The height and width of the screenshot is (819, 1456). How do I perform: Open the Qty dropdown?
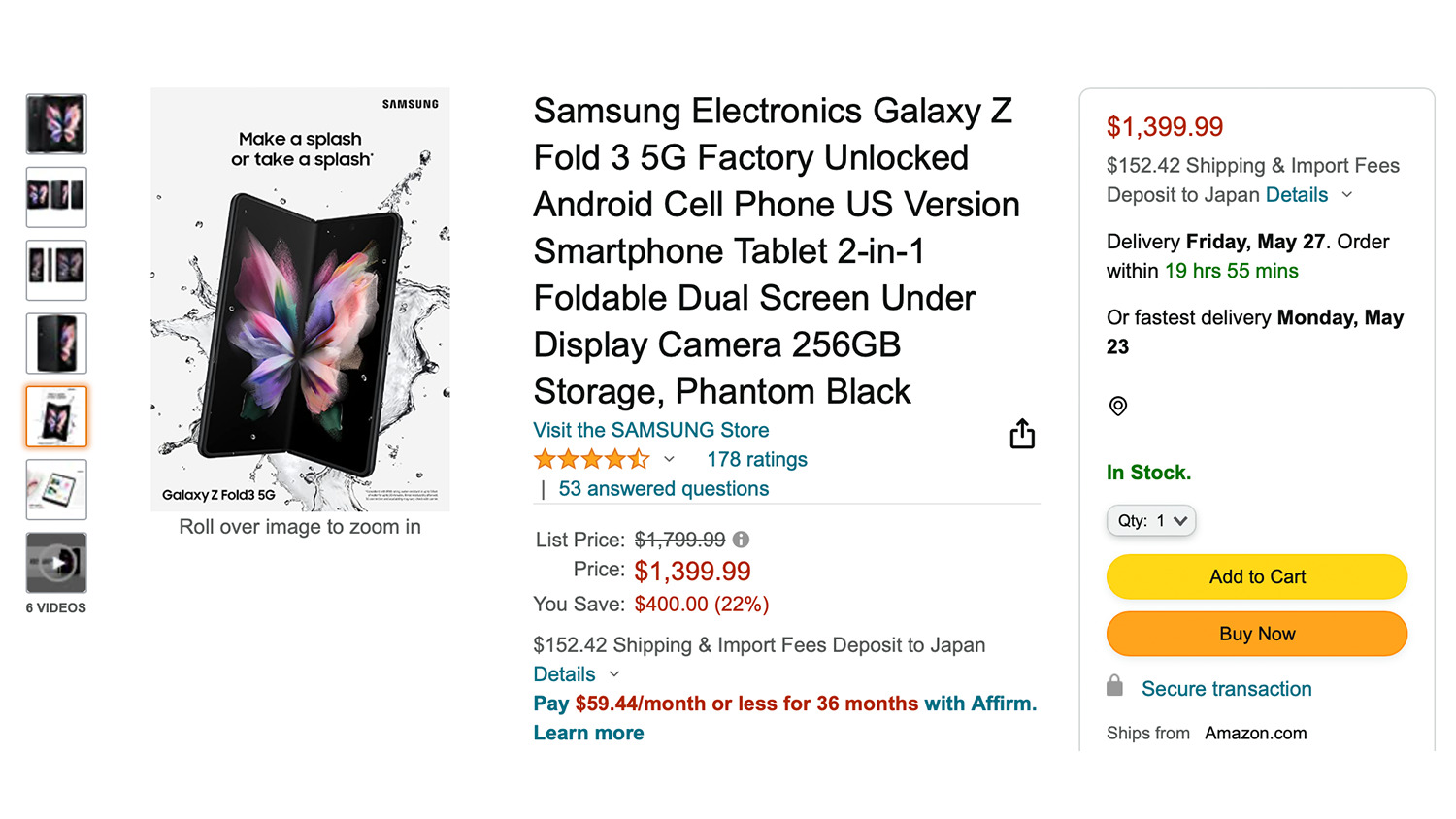pos(1151,521)
